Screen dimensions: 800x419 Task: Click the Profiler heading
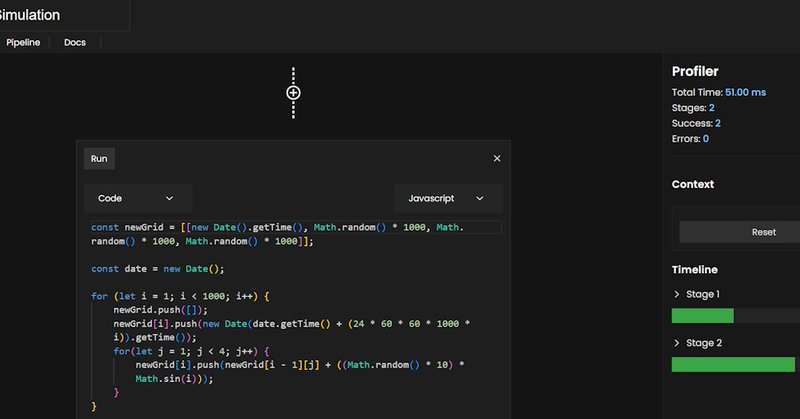[x=695, y=71]
